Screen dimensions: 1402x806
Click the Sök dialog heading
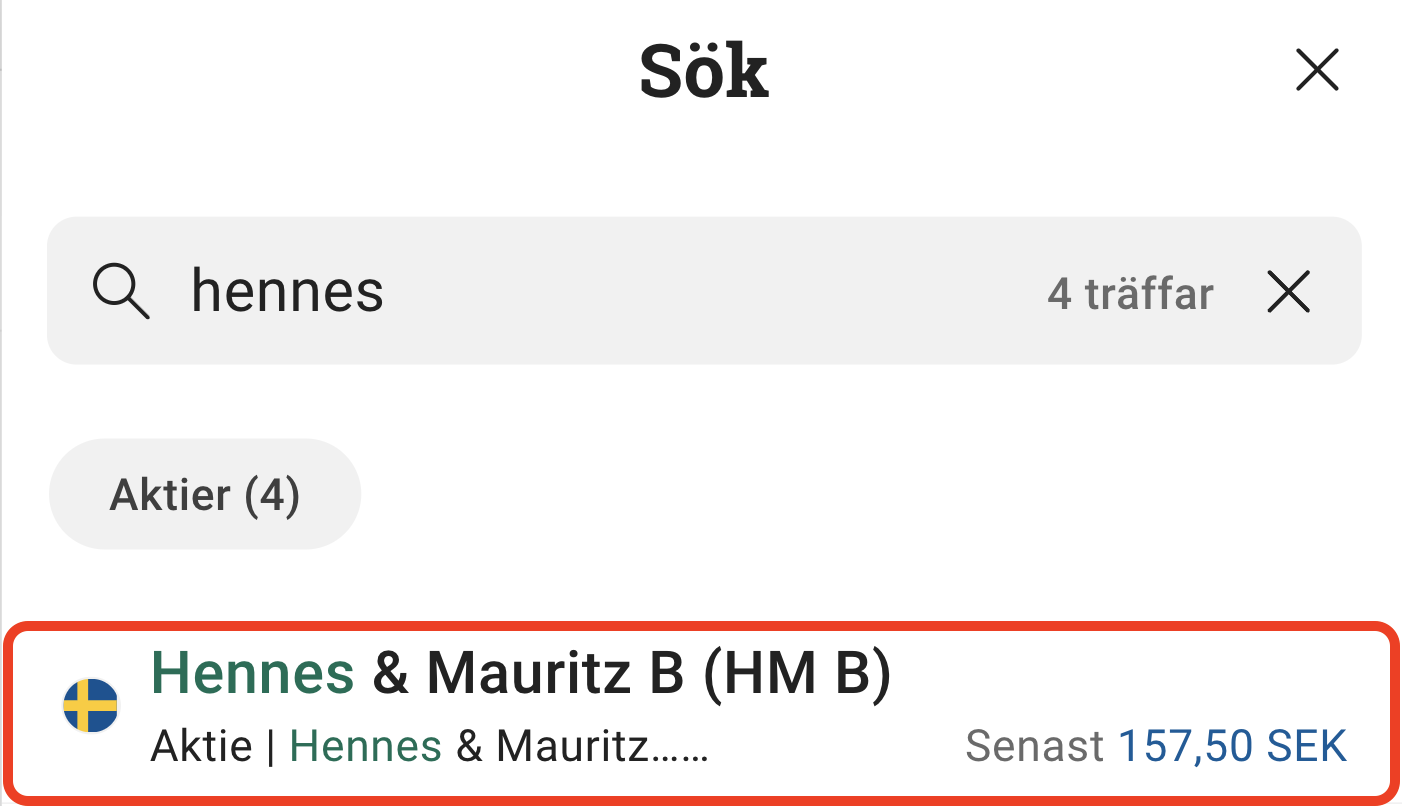704,72
